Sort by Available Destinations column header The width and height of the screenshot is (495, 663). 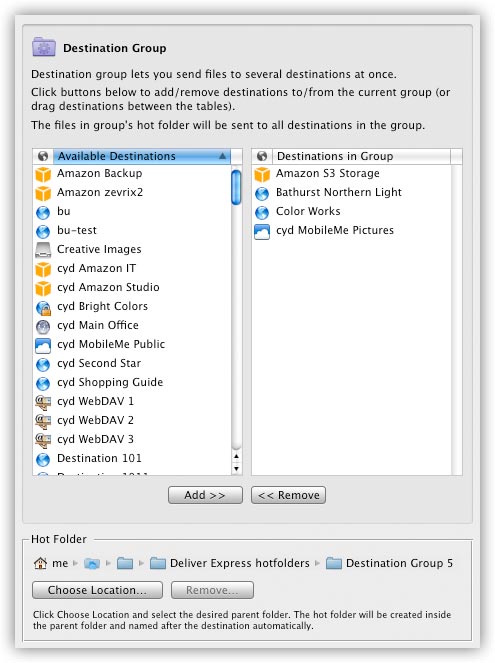(x=142, y=156)
